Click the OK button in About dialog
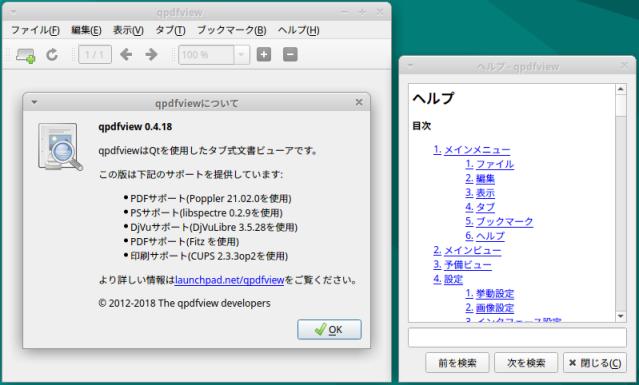Viewport: 639px width, 385px height. (329, 329)
